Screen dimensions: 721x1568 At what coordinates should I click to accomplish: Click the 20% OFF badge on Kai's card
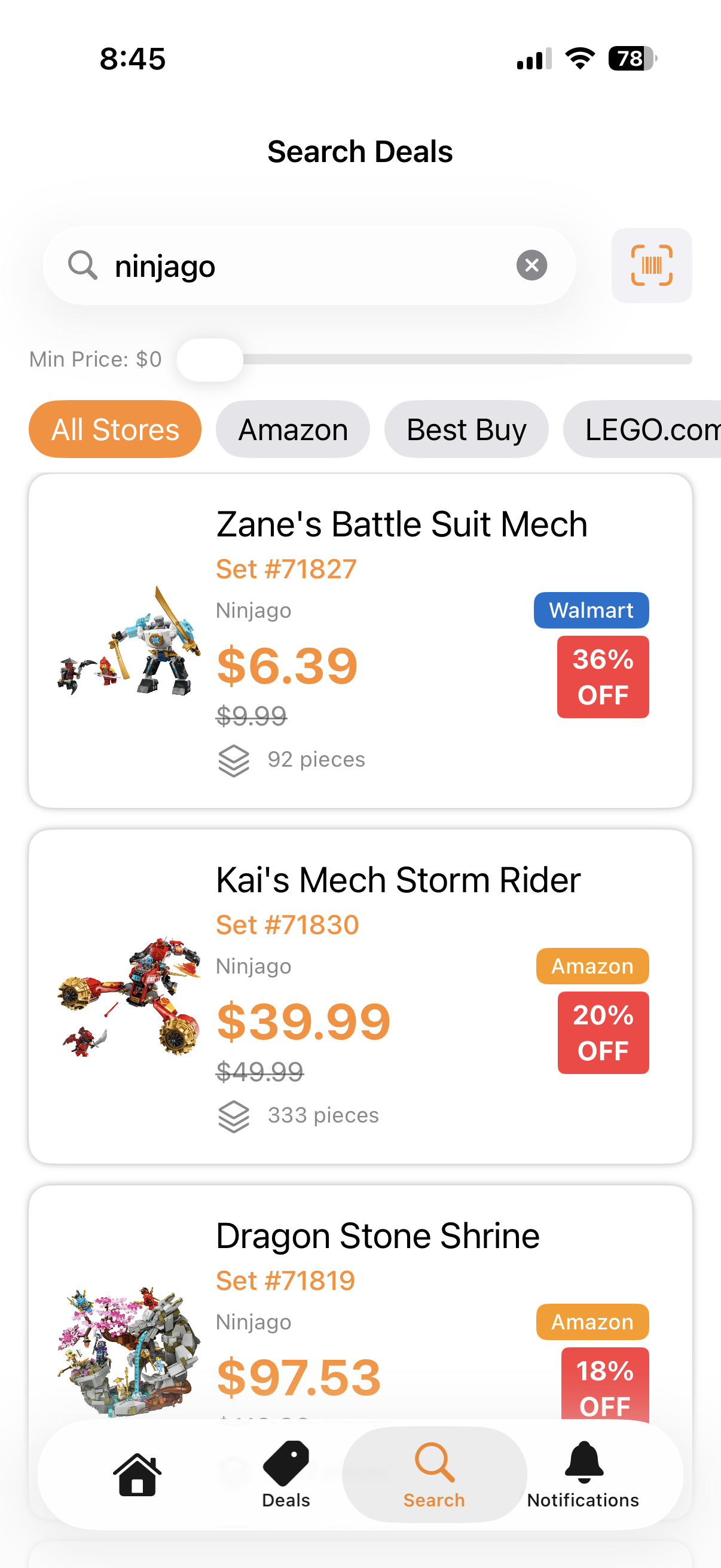pos(603,1032)
